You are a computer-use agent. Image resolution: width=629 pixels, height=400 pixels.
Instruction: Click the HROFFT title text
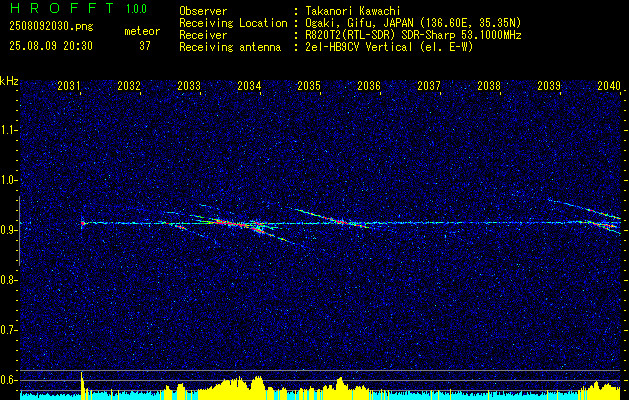[62, 8]
